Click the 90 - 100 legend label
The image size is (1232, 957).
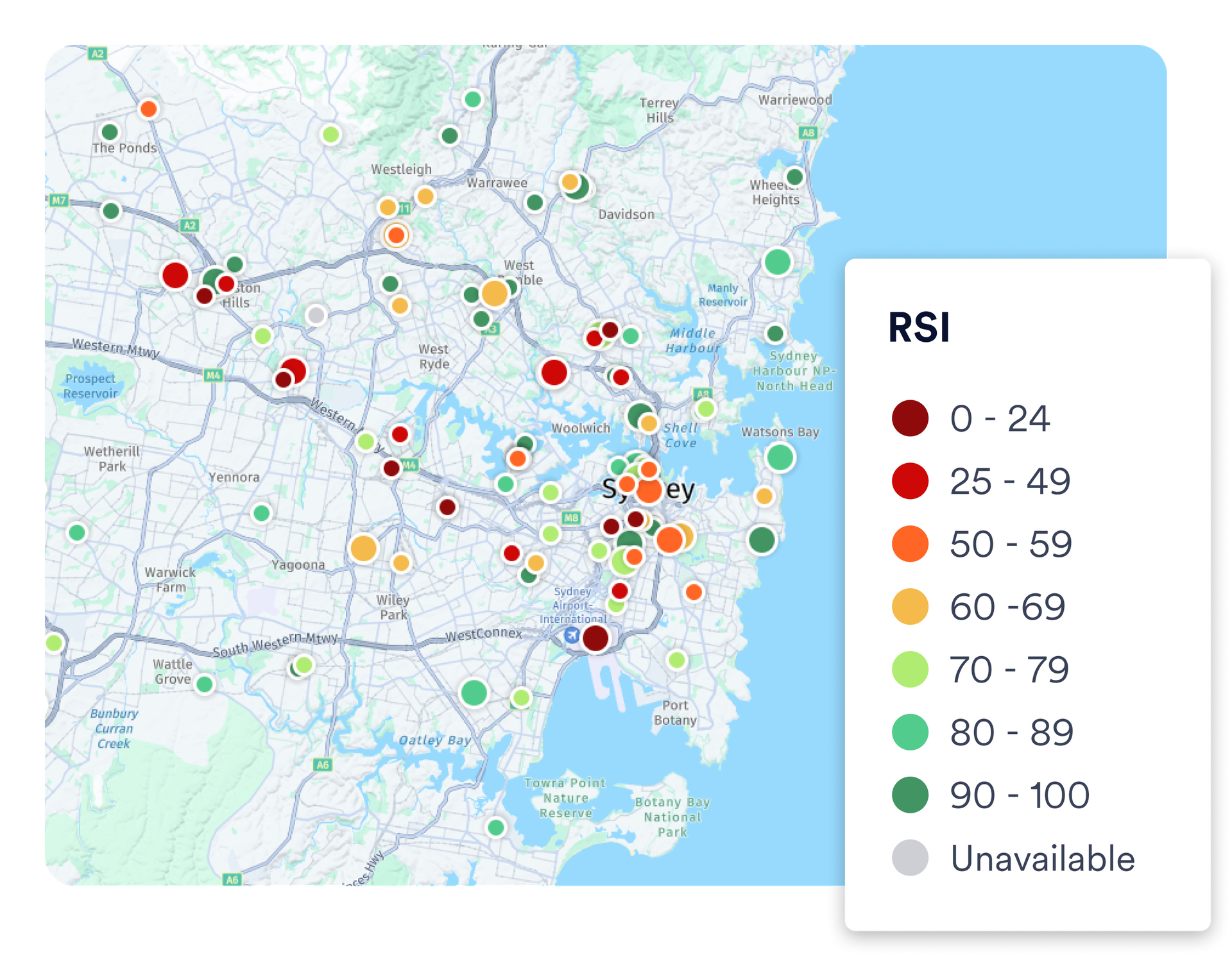tap(1019, 795)
